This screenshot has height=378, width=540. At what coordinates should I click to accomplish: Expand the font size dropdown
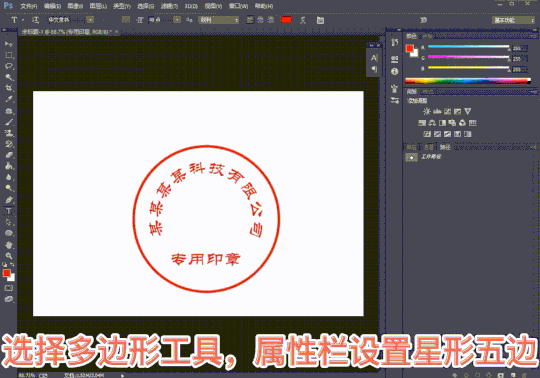click(177, 20)
